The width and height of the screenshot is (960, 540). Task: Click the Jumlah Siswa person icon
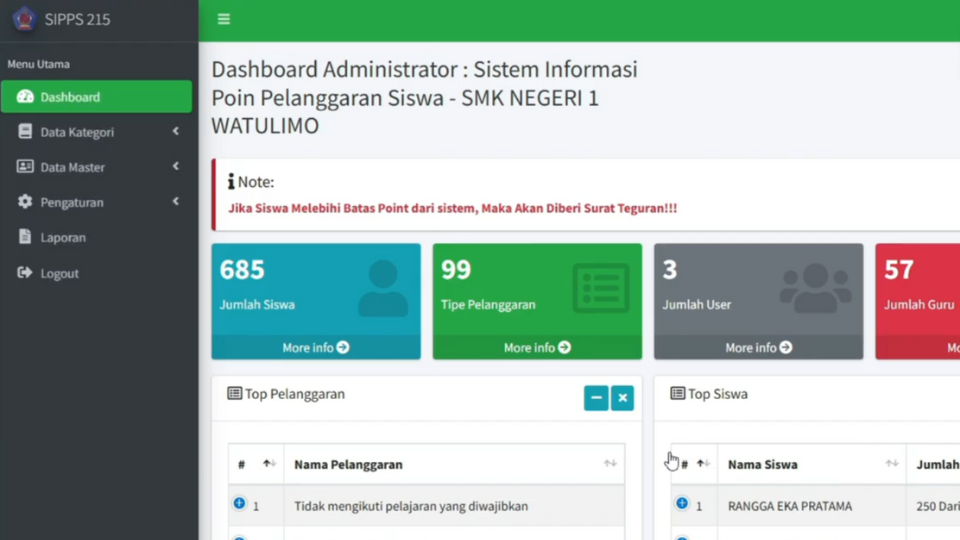(383, 288)
